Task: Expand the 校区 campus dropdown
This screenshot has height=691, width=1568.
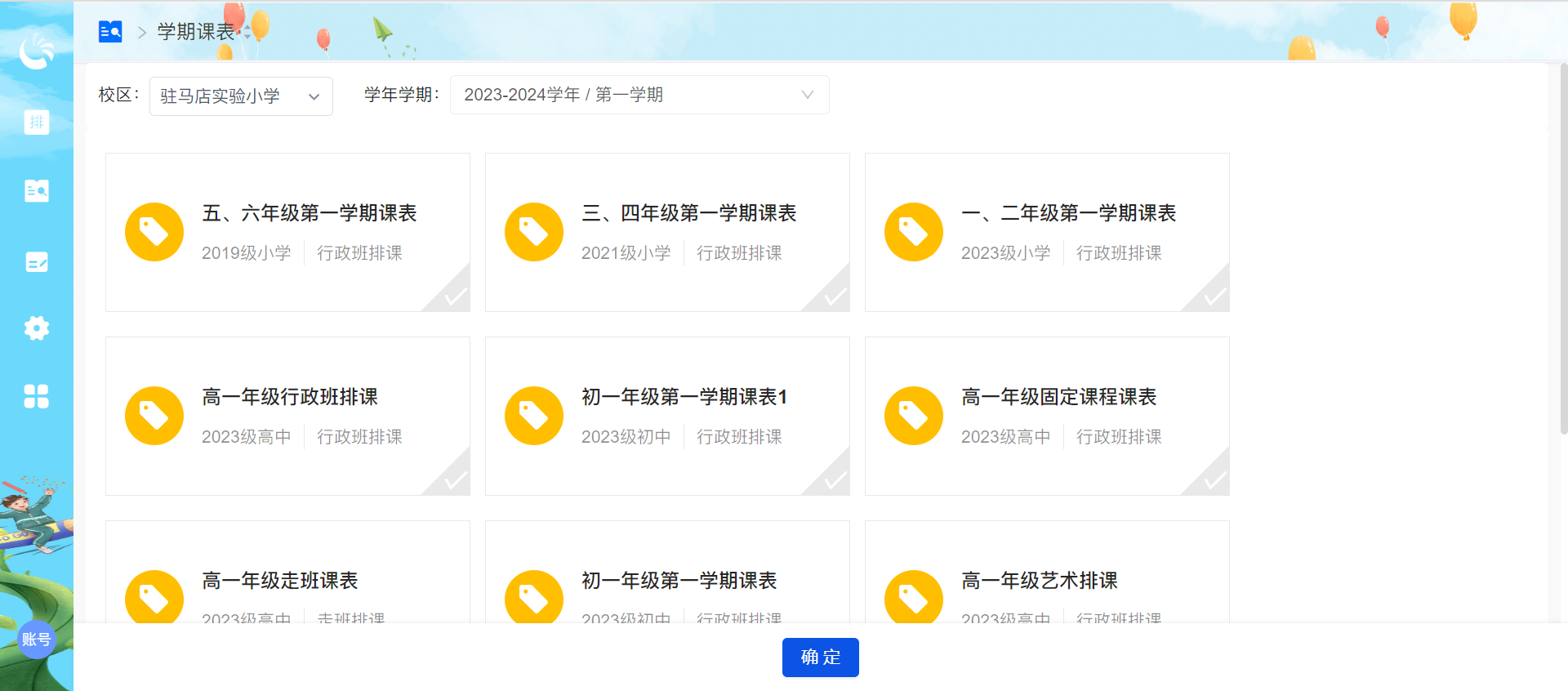Action: click(241, 96)
